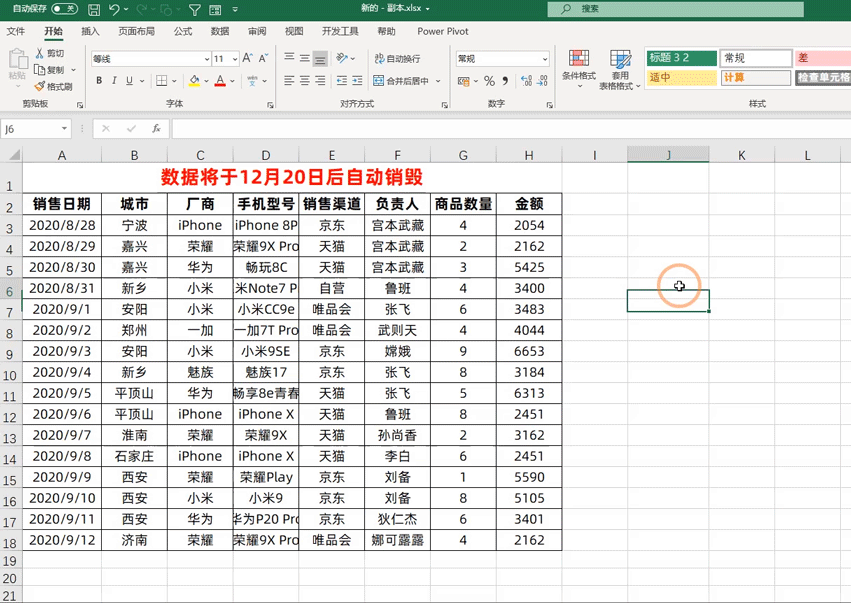The width and height of the screenshot is (851, 603).
Task: Apply the 常规 cell style
Action: click(x=755, y=58)
